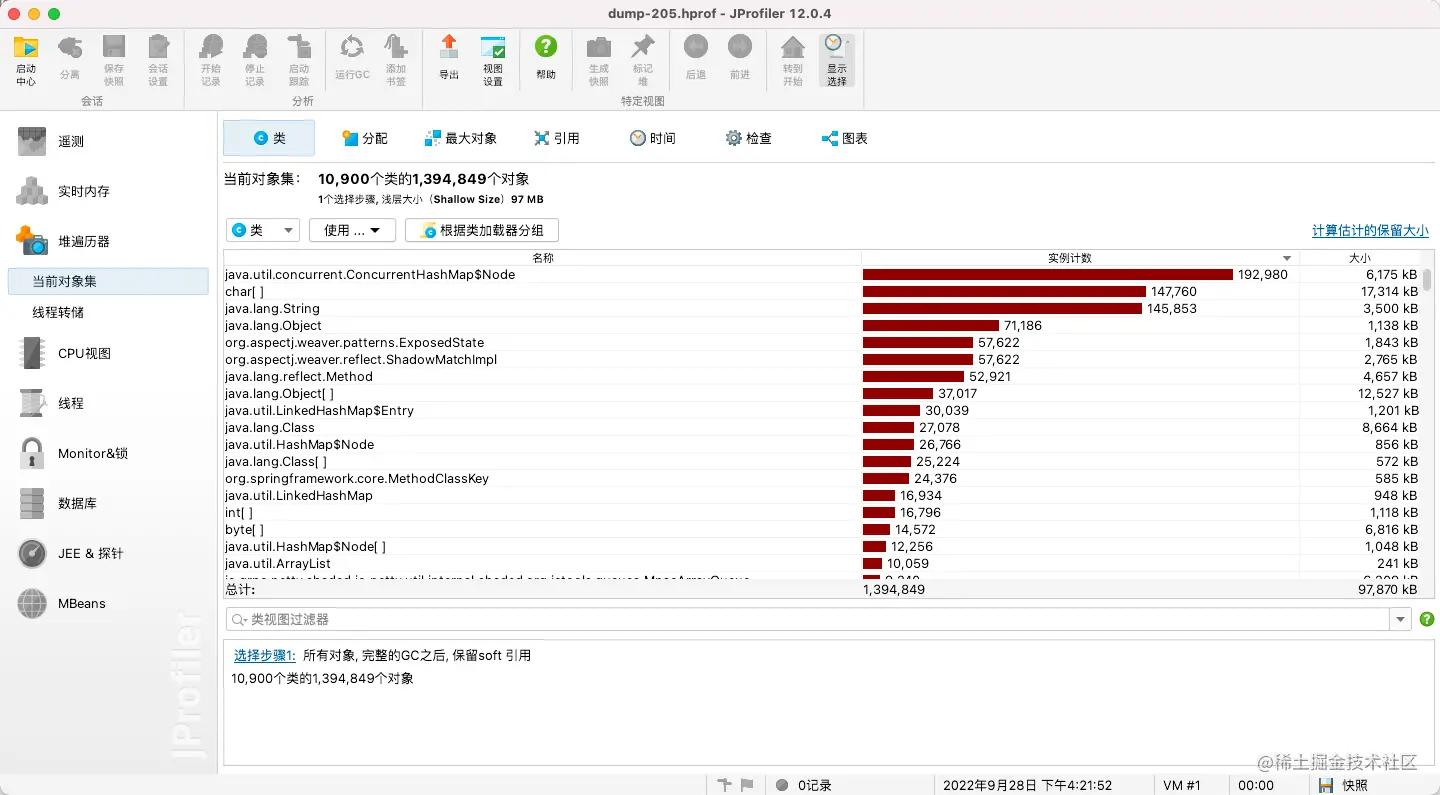
Task: Select the byte[ ] row
Action: (822, 529)
